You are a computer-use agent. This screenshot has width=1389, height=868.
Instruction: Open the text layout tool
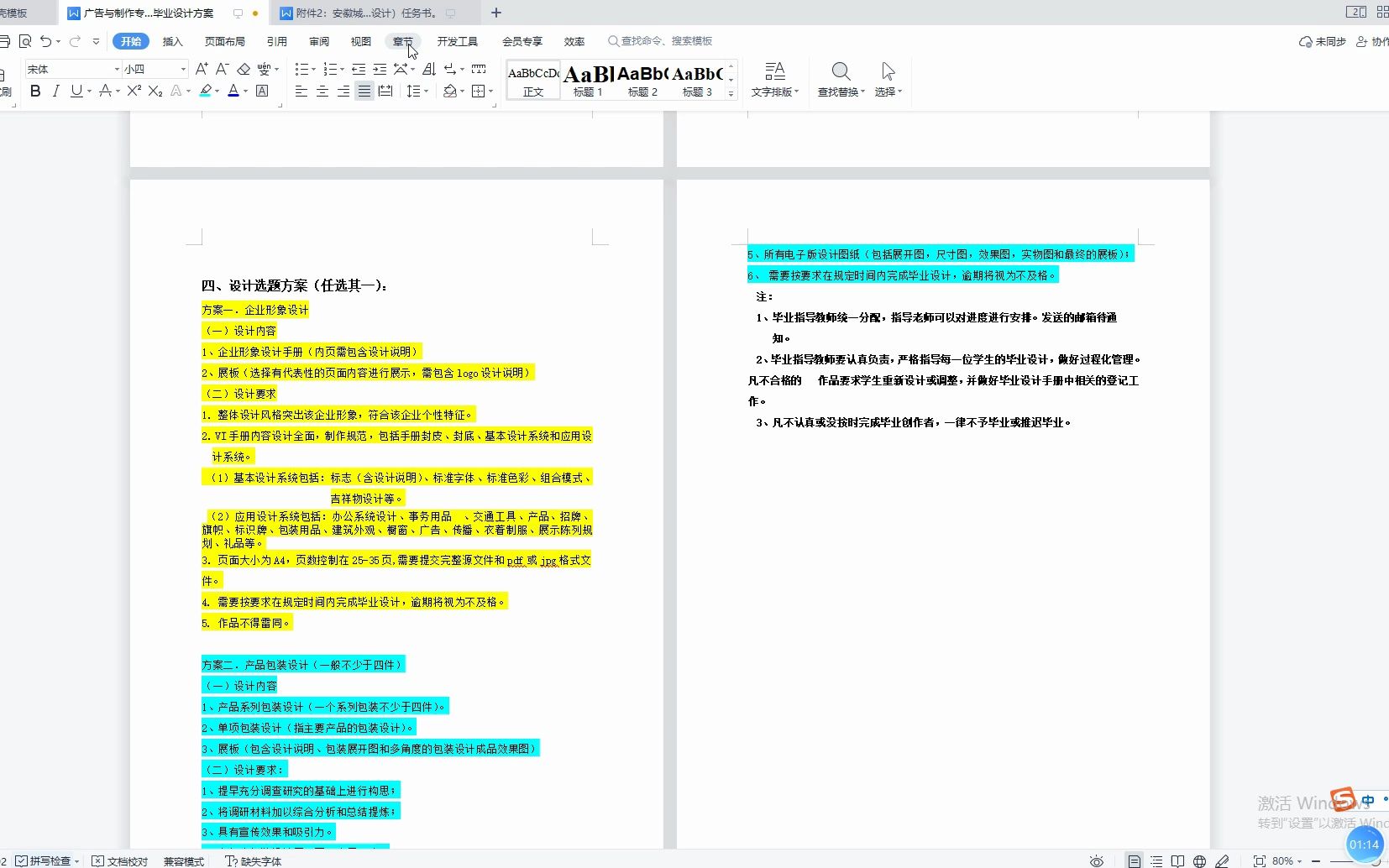(775, 79)
